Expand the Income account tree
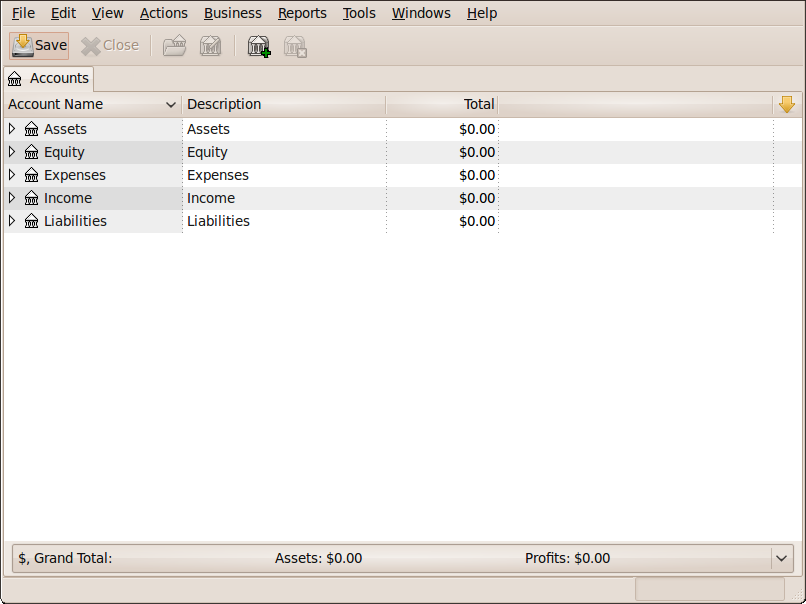 point(12,197)
